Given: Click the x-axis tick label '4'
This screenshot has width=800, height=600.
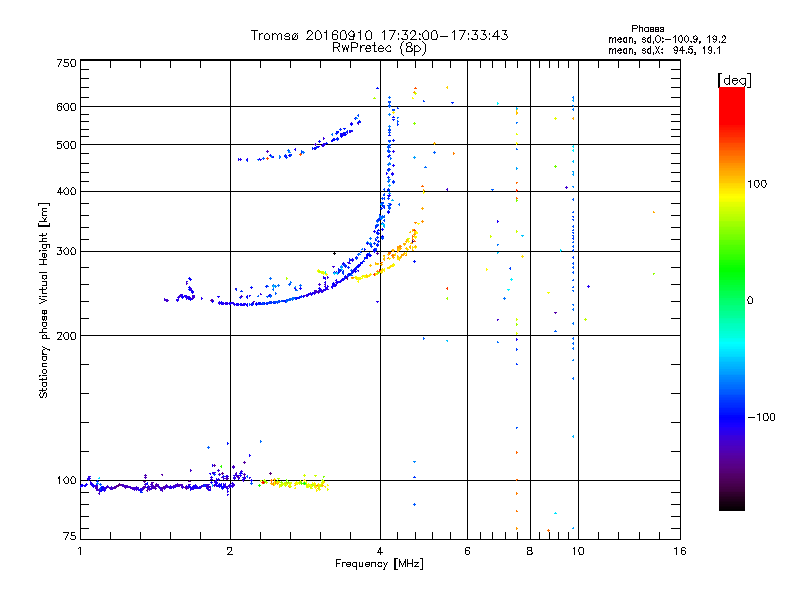Looking at the screenshot, I should (380, 551).
